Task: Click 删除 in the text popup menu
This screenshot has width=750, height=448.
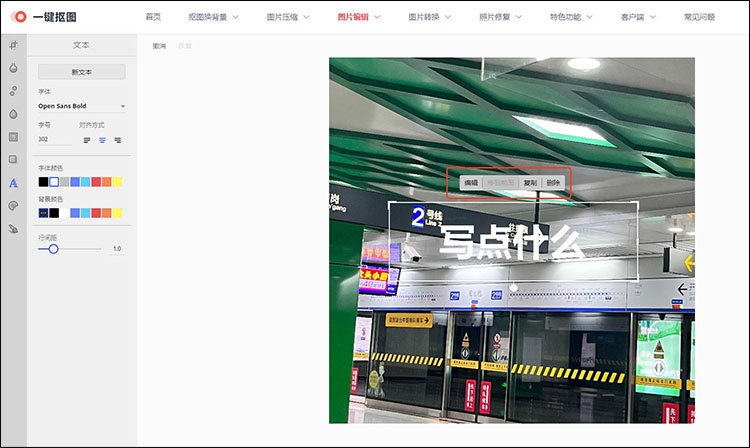Action: [x=553, y=183]
